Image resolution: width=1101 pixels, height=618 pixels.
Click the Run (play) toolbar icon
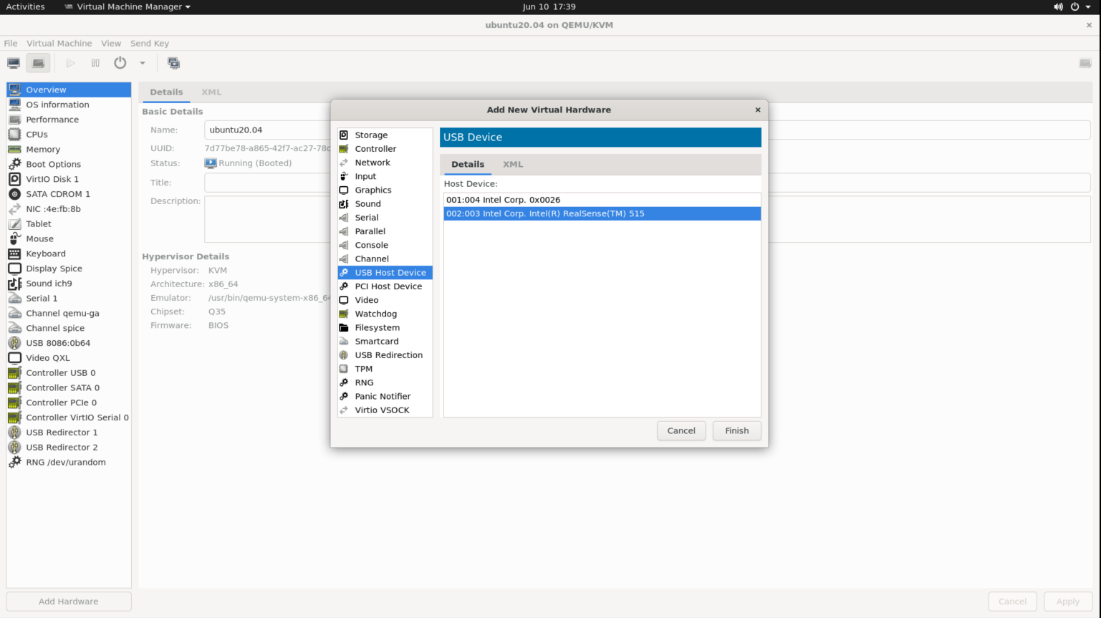tap(70, 63)
